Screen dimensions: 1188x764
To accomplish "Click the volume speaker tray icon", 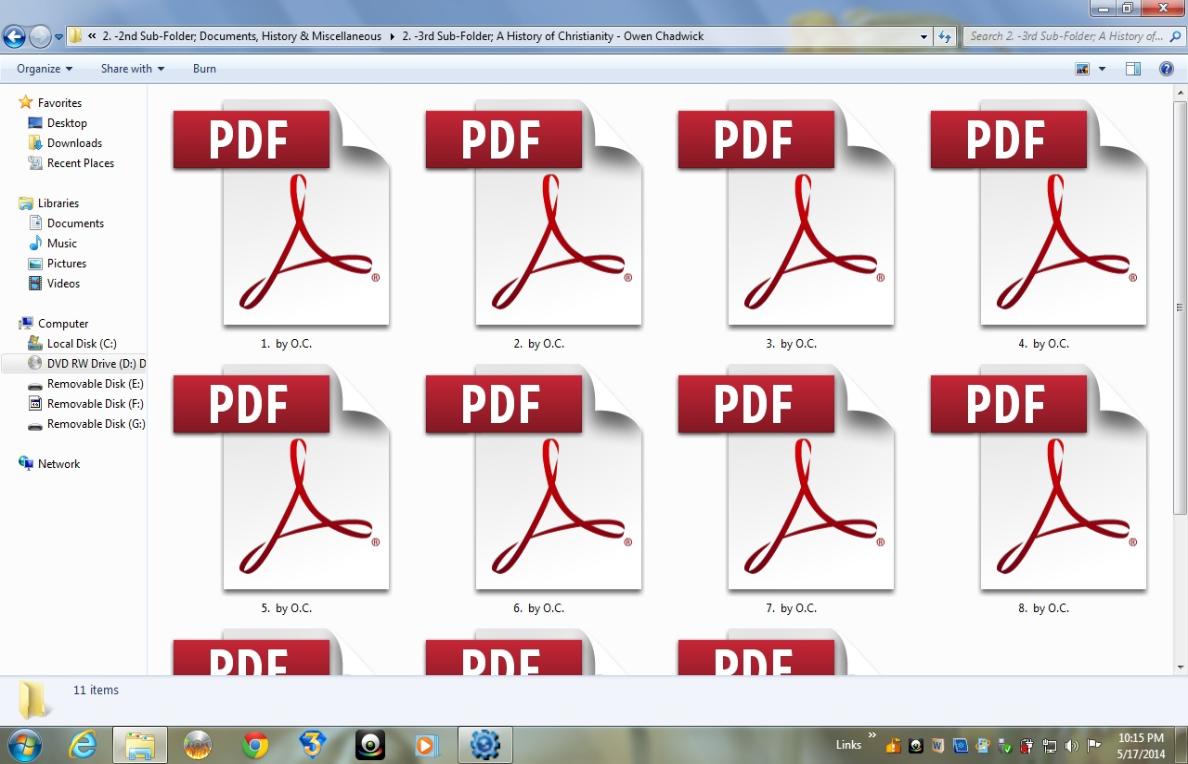I will (x=1071, y=746).
